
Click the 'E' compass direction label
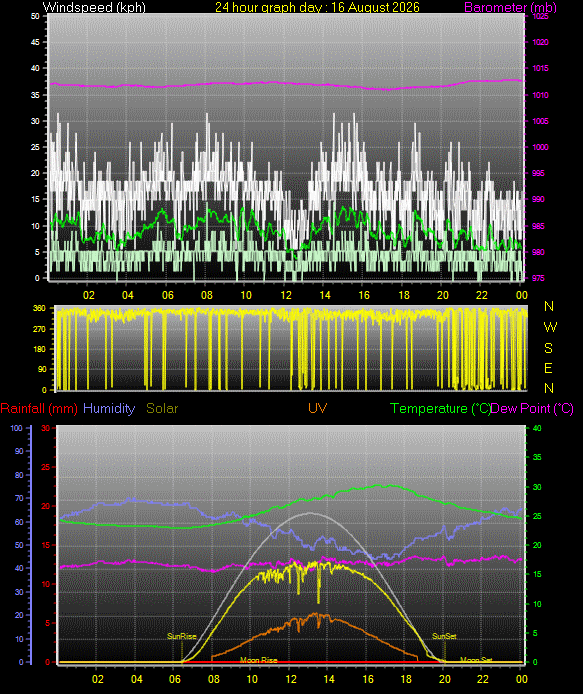click(x=548, y=368)
